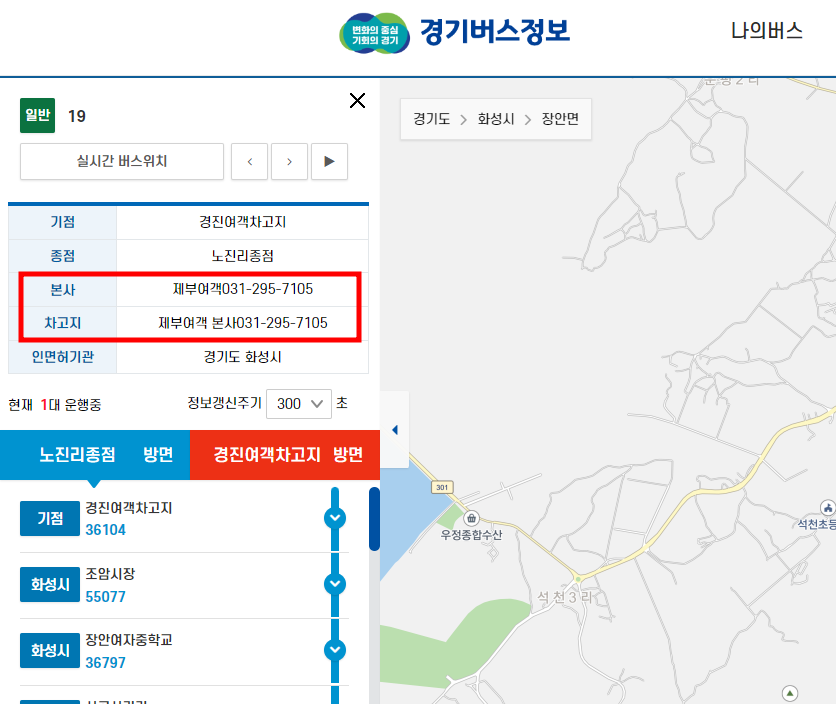Collapse the sidebar using the ◀ arrow on map edge
This screenshot has height=704, width=836.
[393, 429]
